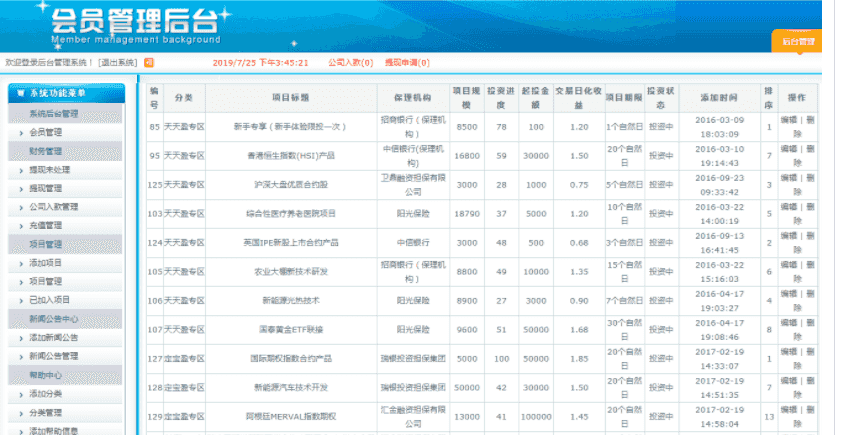Click 编辑 for project number 129

[788, 410]
